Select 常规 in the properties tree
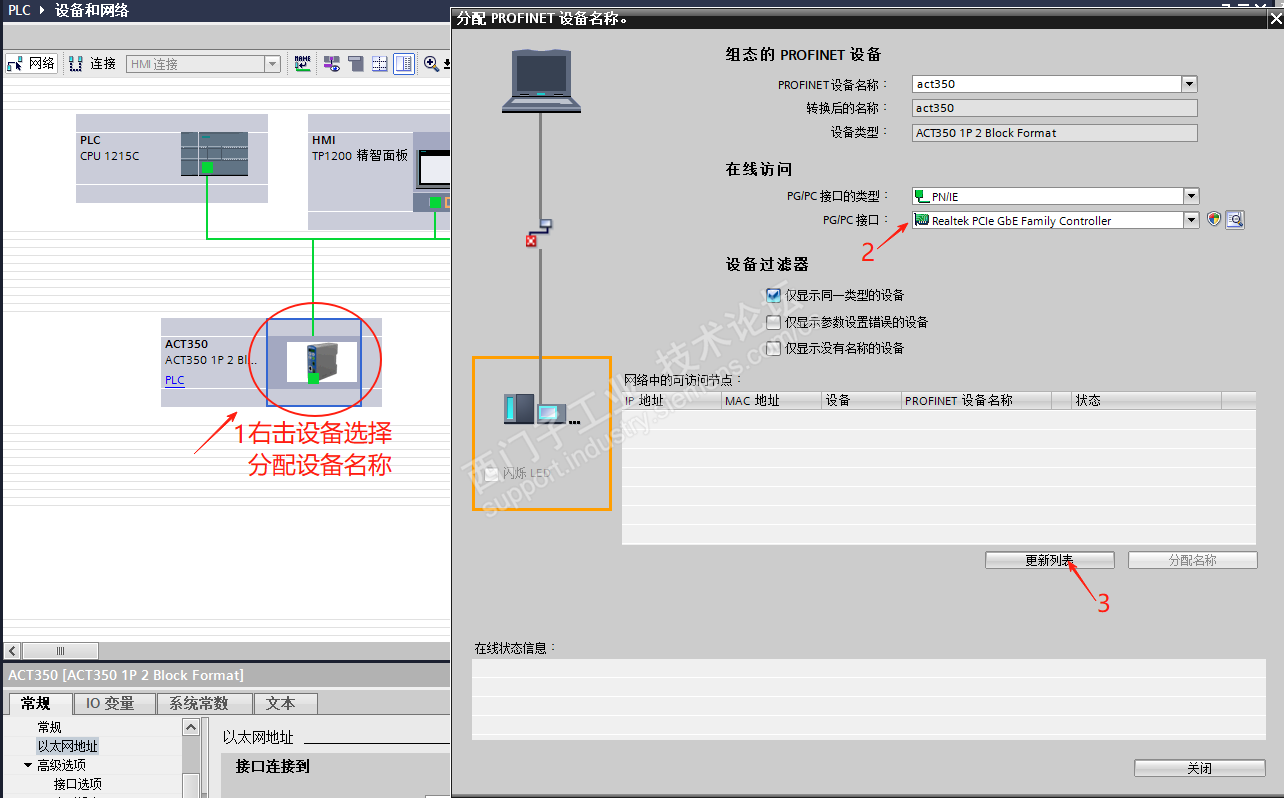The width and height of the screenshot is (1284, 798). tap(49, 727)
